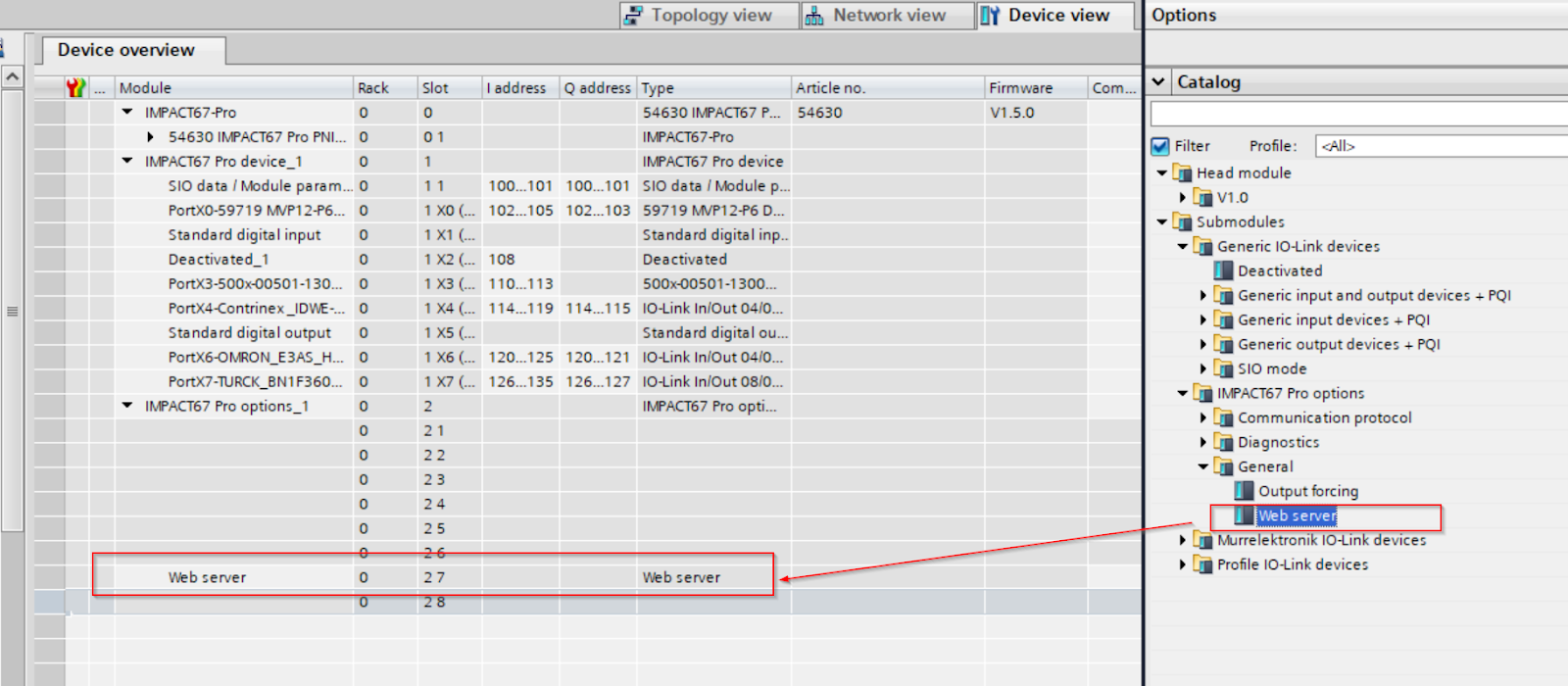Click the V1.0 folder icon
The image size is (1568, 686).
click(x=1202, y=198)
